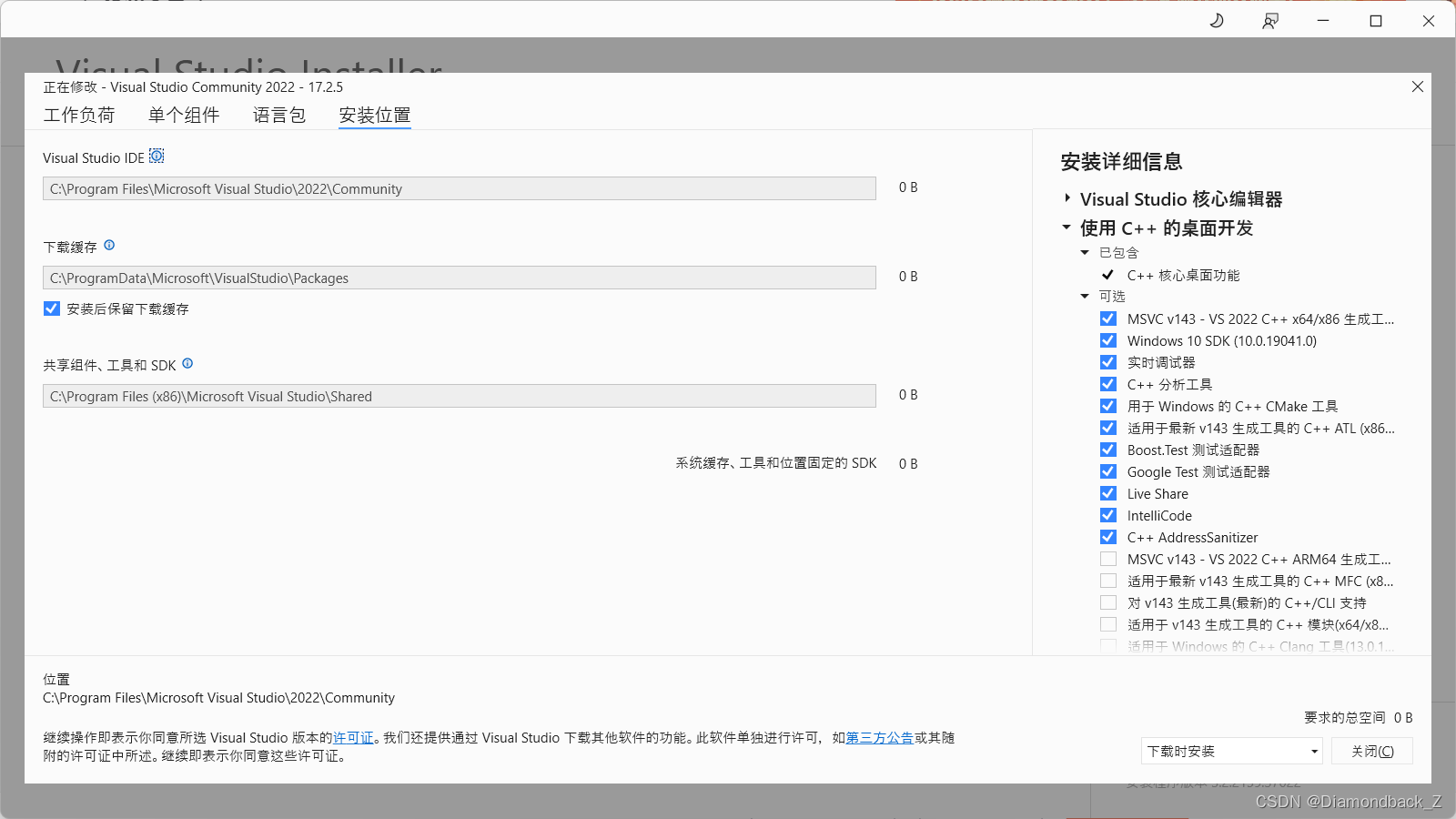Uncheck C++ 分析工具 component
Image resolution: width=1456 pixels, height=819 pixels.
pyautogui.click(x=1108, y=384)
